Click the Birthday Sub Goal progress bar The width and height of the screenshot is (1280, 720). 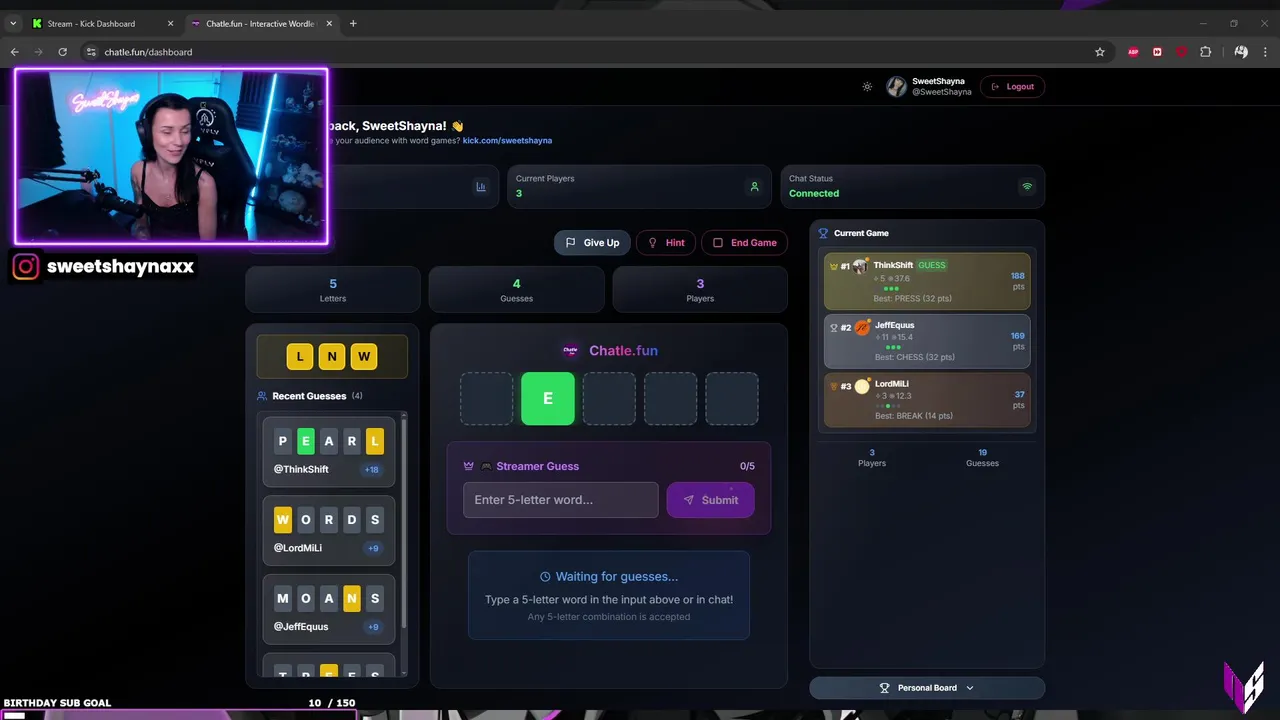point(180,715)
